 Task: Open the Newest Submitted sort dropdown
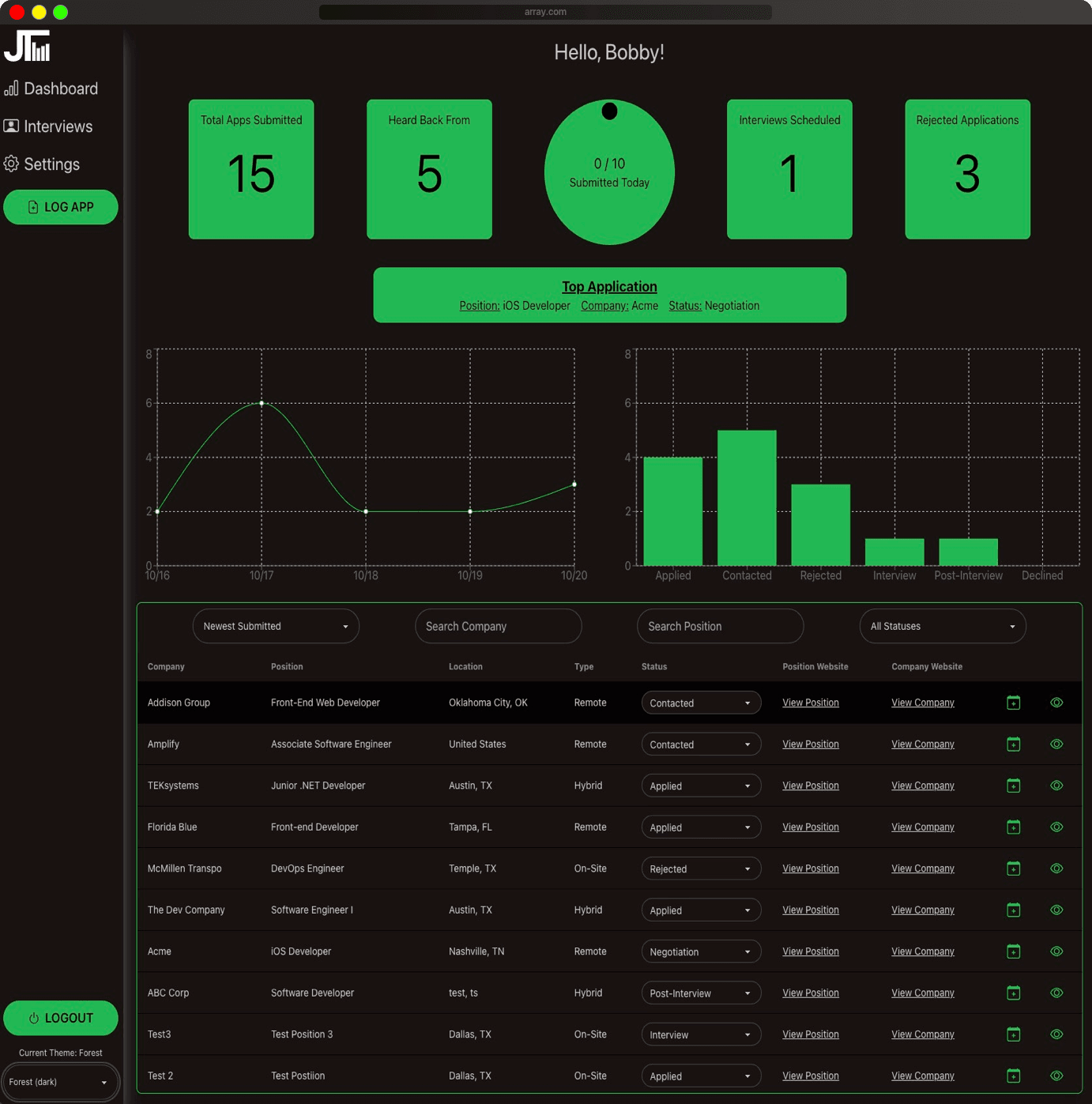(x=275, y=626)
